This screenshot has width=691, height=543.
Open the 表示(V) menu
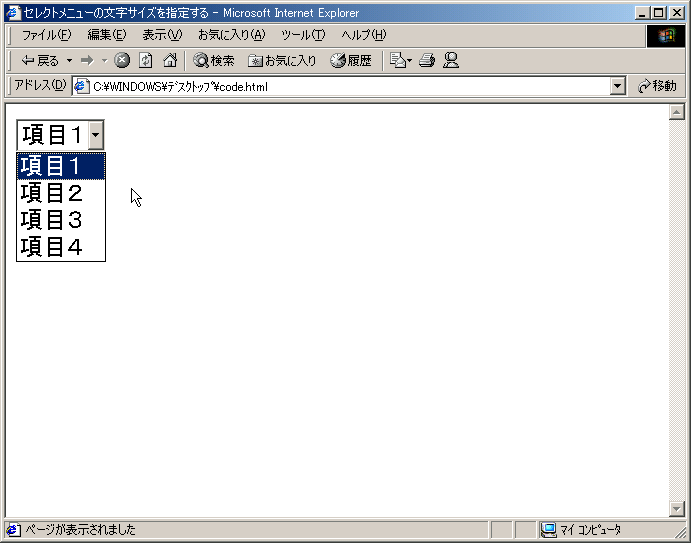click(x=162, y=35)
